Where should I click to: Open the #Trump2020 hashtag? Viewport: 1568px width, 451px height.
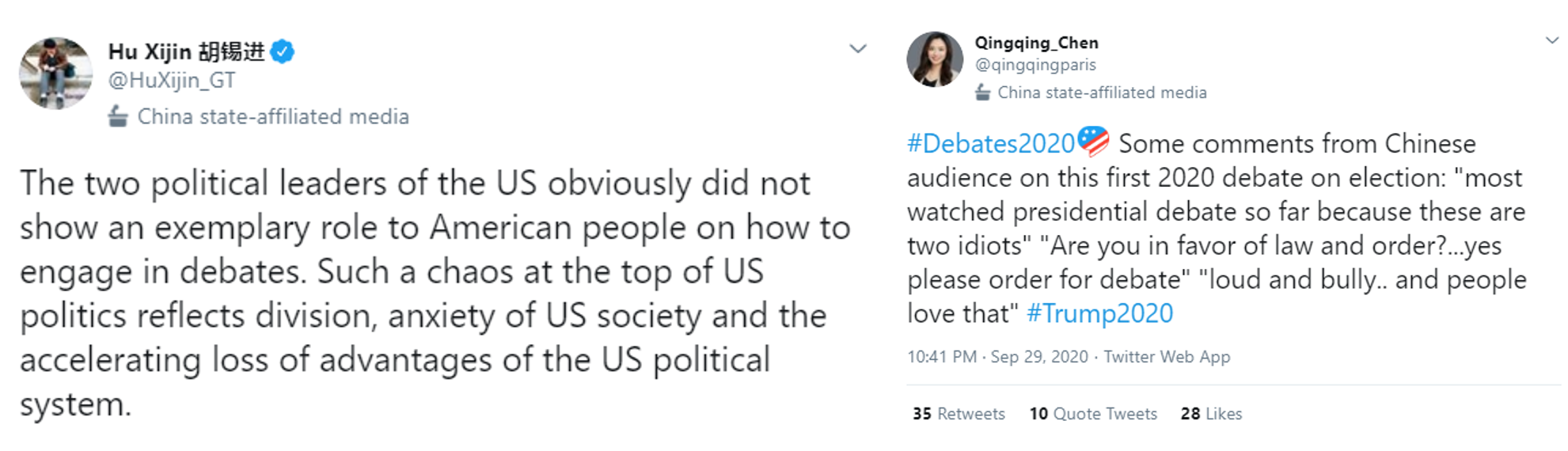click(x=1099, y=313)
